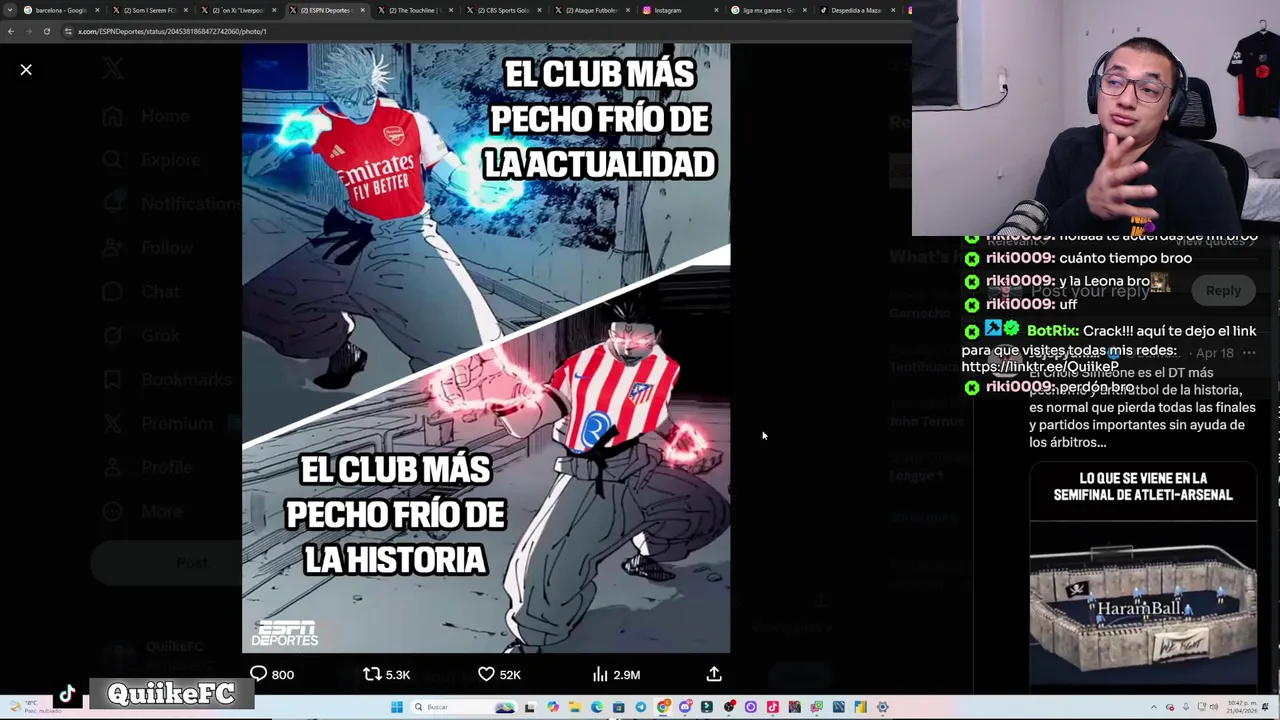Open Microsoft Edge from the taskbar
This screenshot has height=720, width=1280.
596,707
